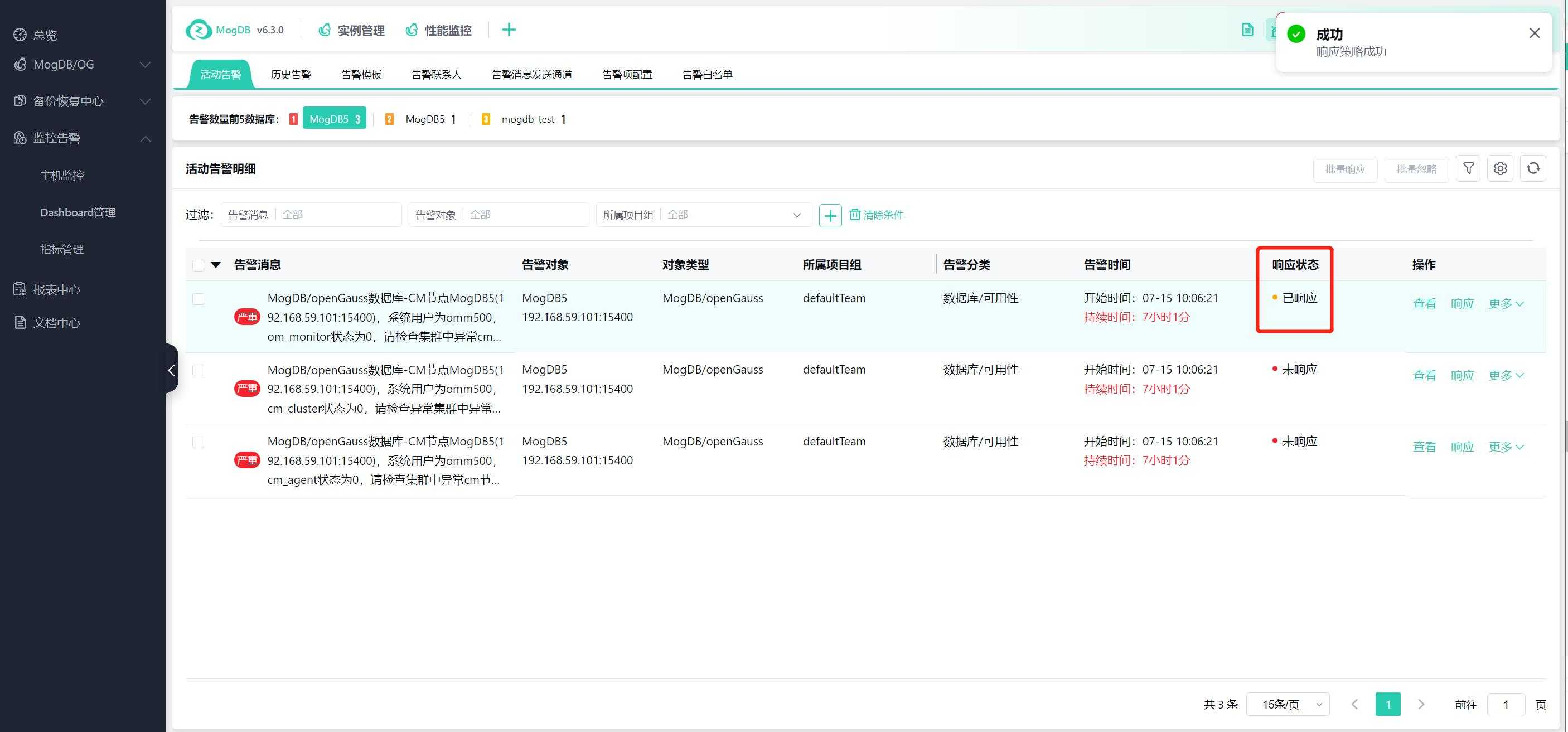
Task: Click the 清除条件 trash icon
Action: 855,215
